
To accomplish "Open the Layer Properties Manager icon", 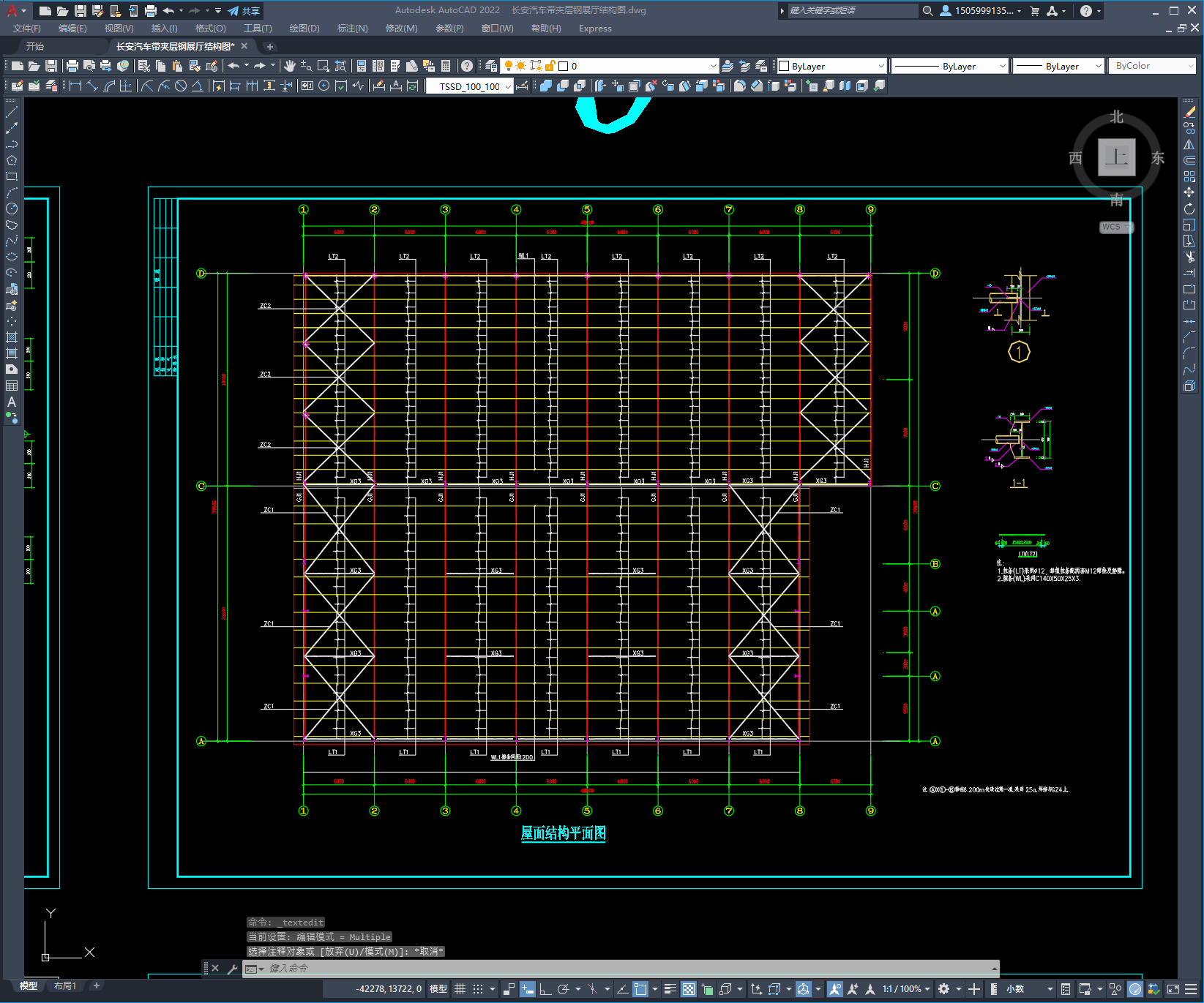I will click(x=491, y=66).
